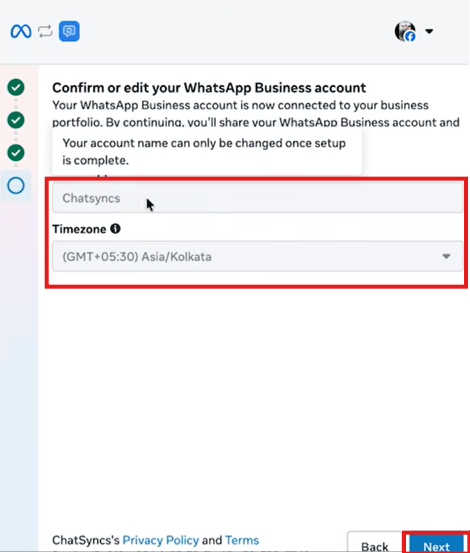The width and height of the screenshot is (470, 553).
Task: Select the first completed step checkmark
Action: (16, 87)
